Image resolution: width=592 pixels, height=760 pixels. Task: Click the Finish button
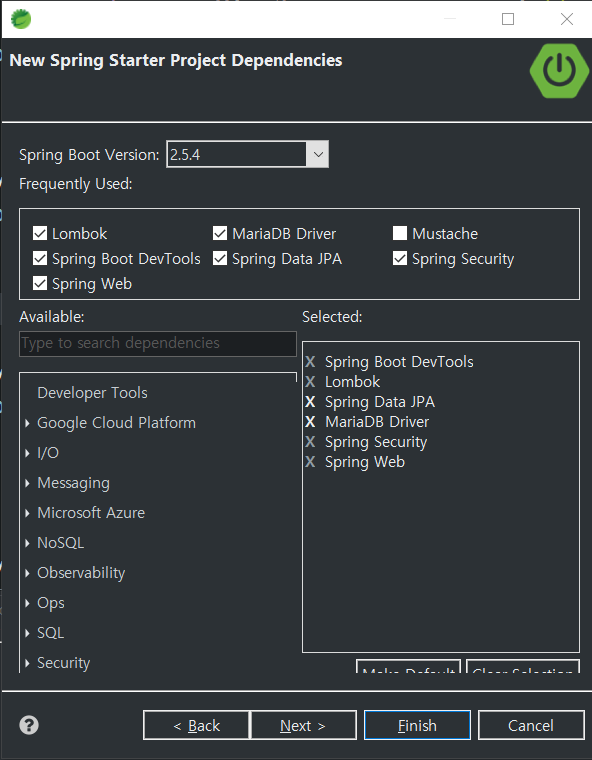(417, 725)
